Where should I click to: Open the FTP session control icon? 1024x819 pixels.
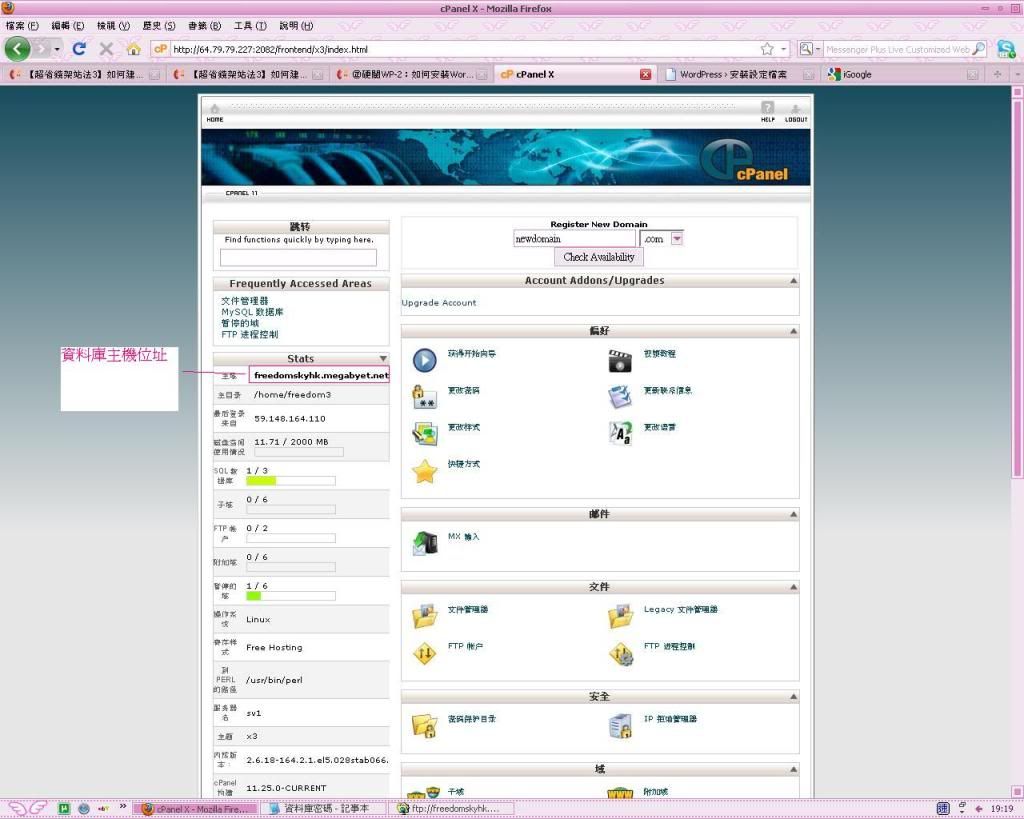621,653
